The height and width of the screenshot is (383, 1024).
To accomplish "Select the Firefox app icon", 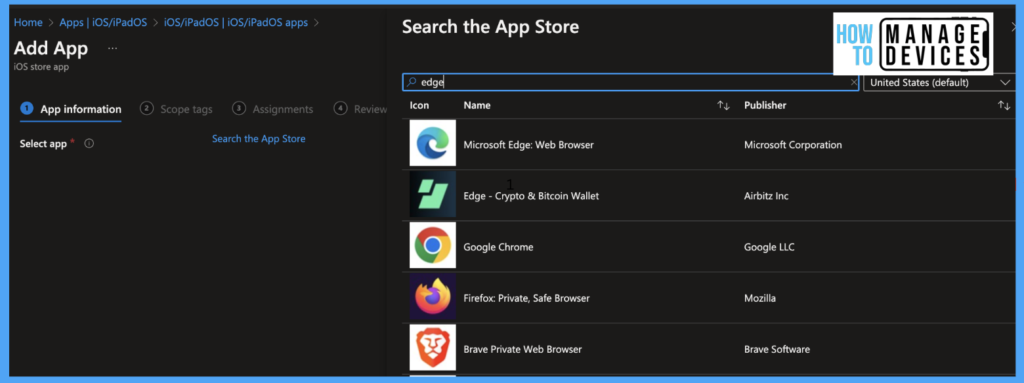I will coord(432,296).
